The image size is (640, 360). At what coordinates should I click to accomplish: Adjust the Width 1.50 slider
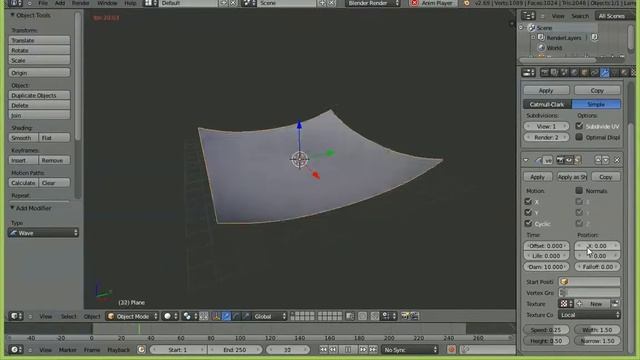pos(598,330)
